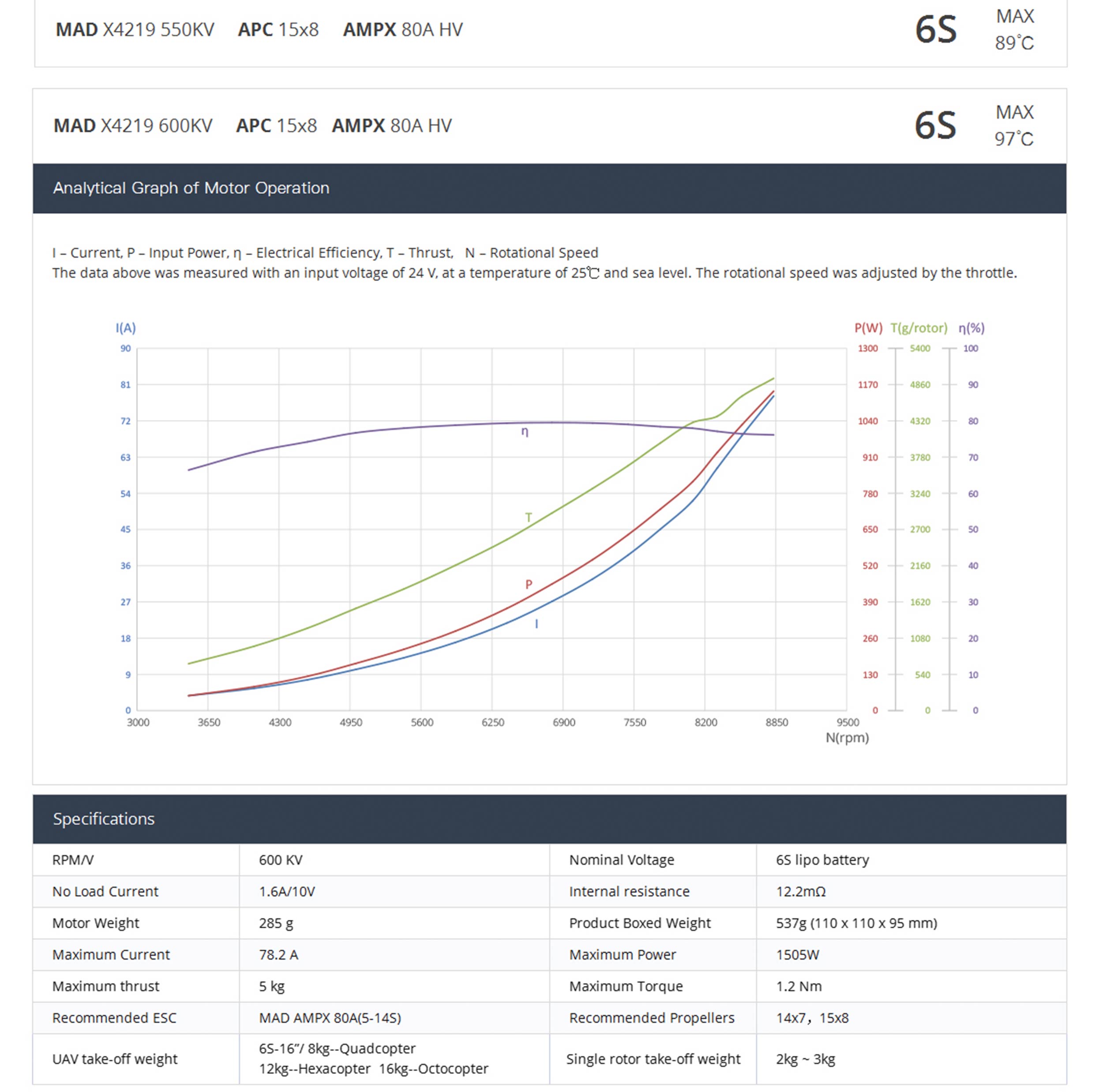1103x1092 pixels.
Task: Click the Single rotor take-off weight label
Action: point(653,1059)
